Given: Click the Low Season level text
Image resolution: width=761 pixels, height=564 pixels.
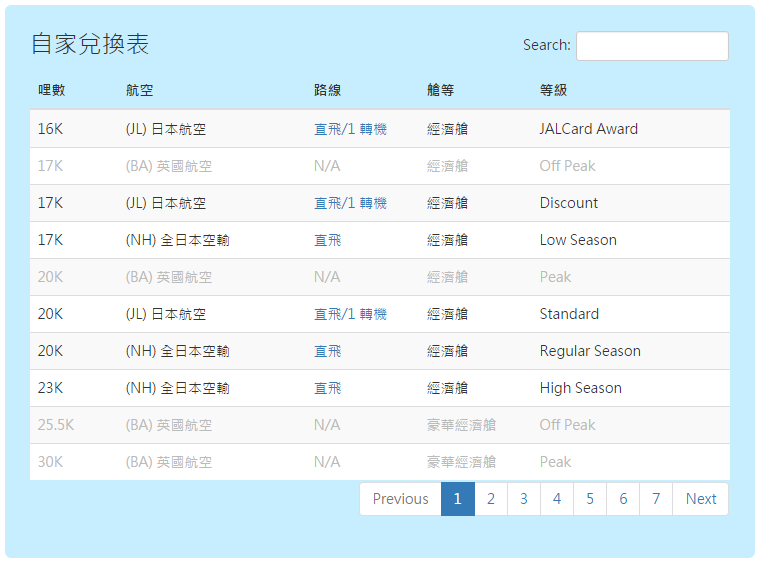Looking at the screenshot, I should point(578,240).
